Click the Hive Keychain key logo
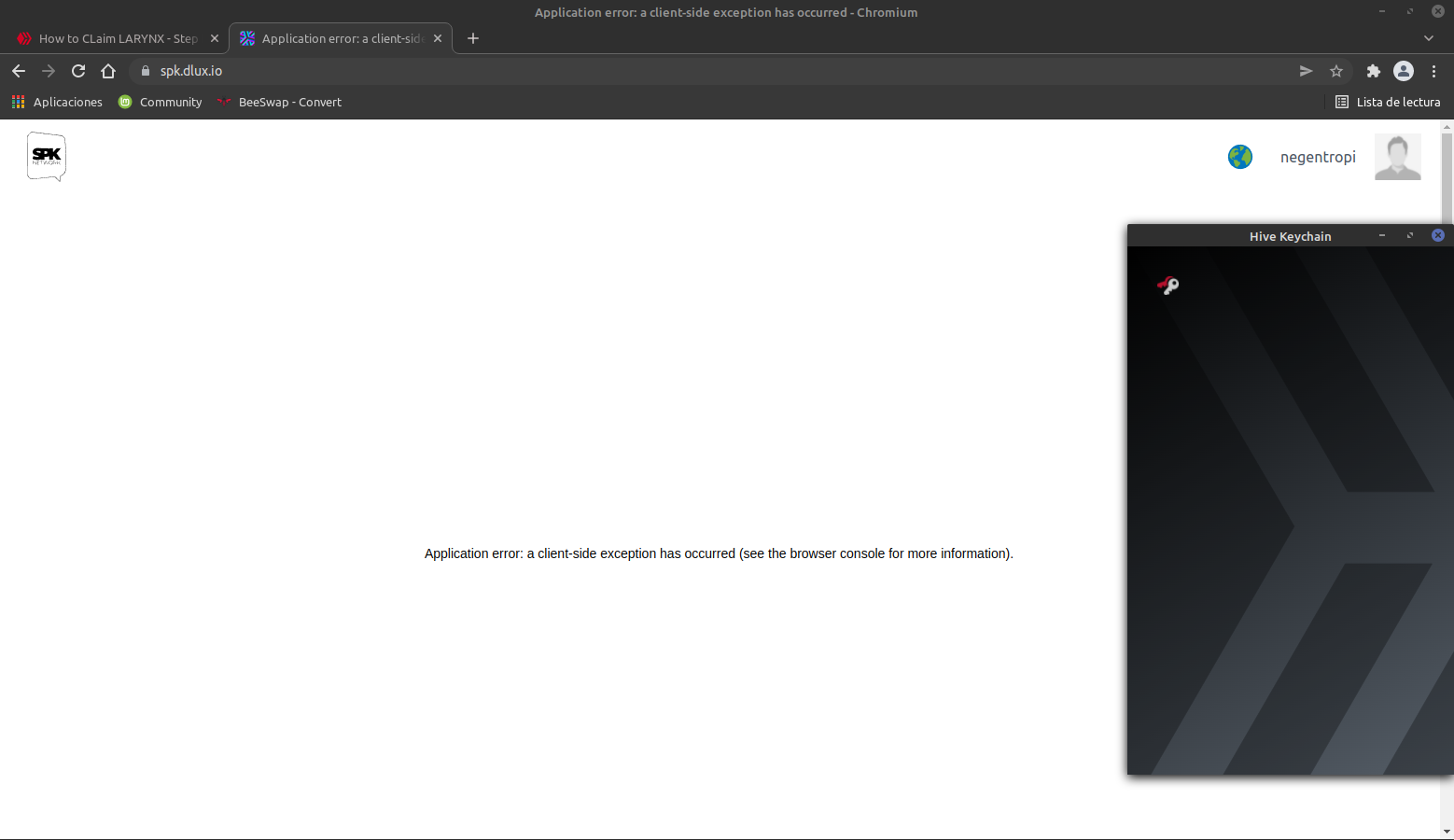The height and width of the screenshot is (840, 1454). (1168, 286)
